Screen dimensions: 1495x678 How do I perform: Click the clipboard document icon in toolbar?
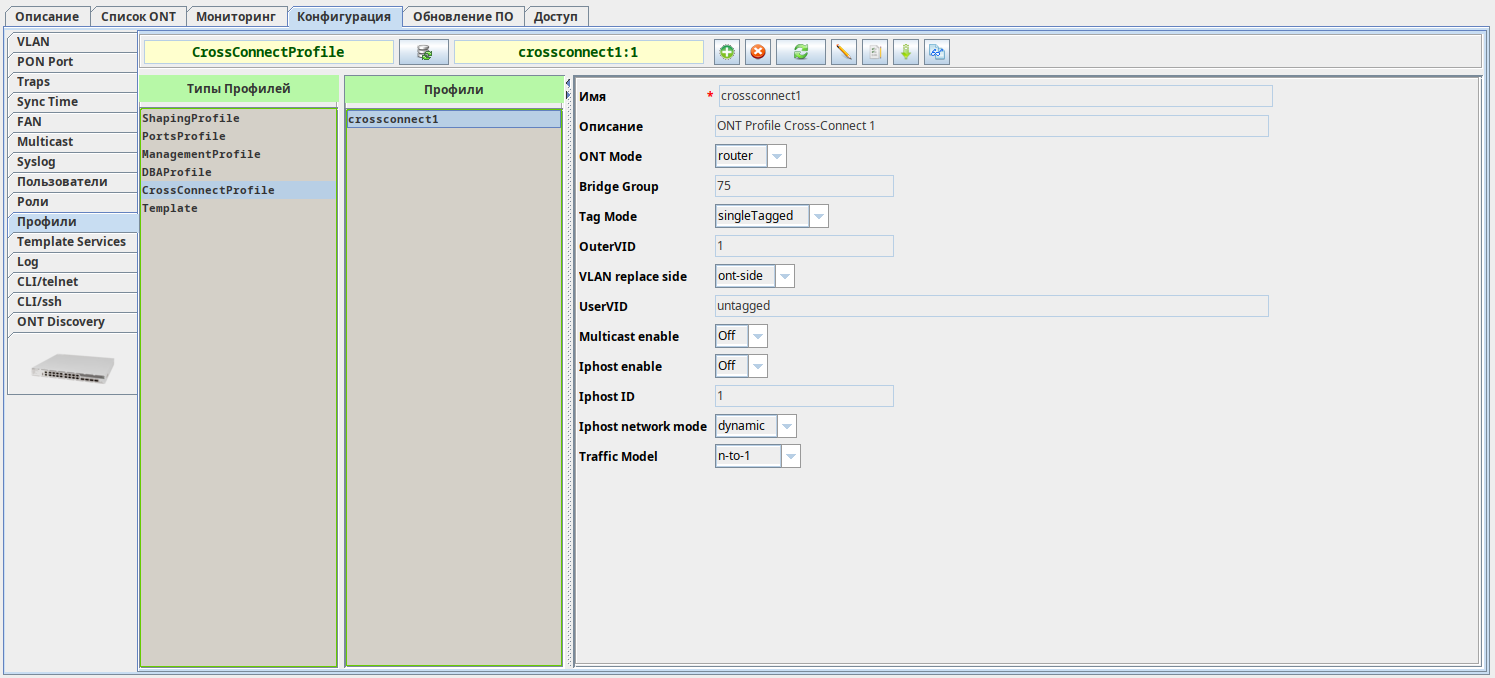pyautogui.click(x=875, y=52)
